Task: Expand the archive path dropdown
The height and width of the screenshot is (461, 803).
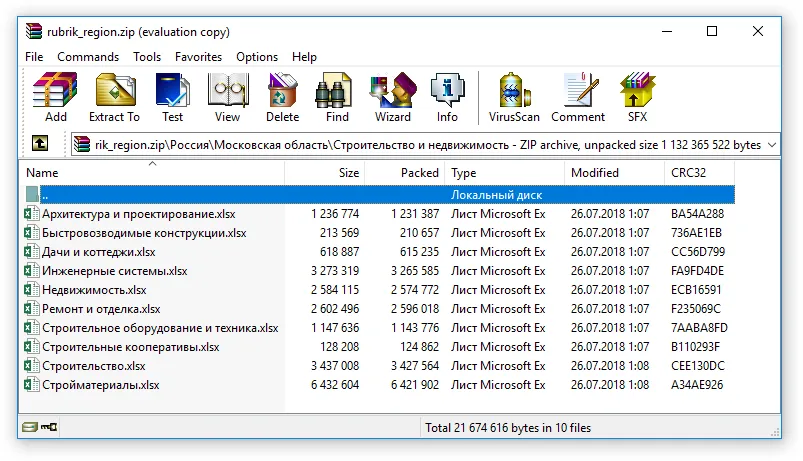Action: pyautogui.click(x=770, y=145)
